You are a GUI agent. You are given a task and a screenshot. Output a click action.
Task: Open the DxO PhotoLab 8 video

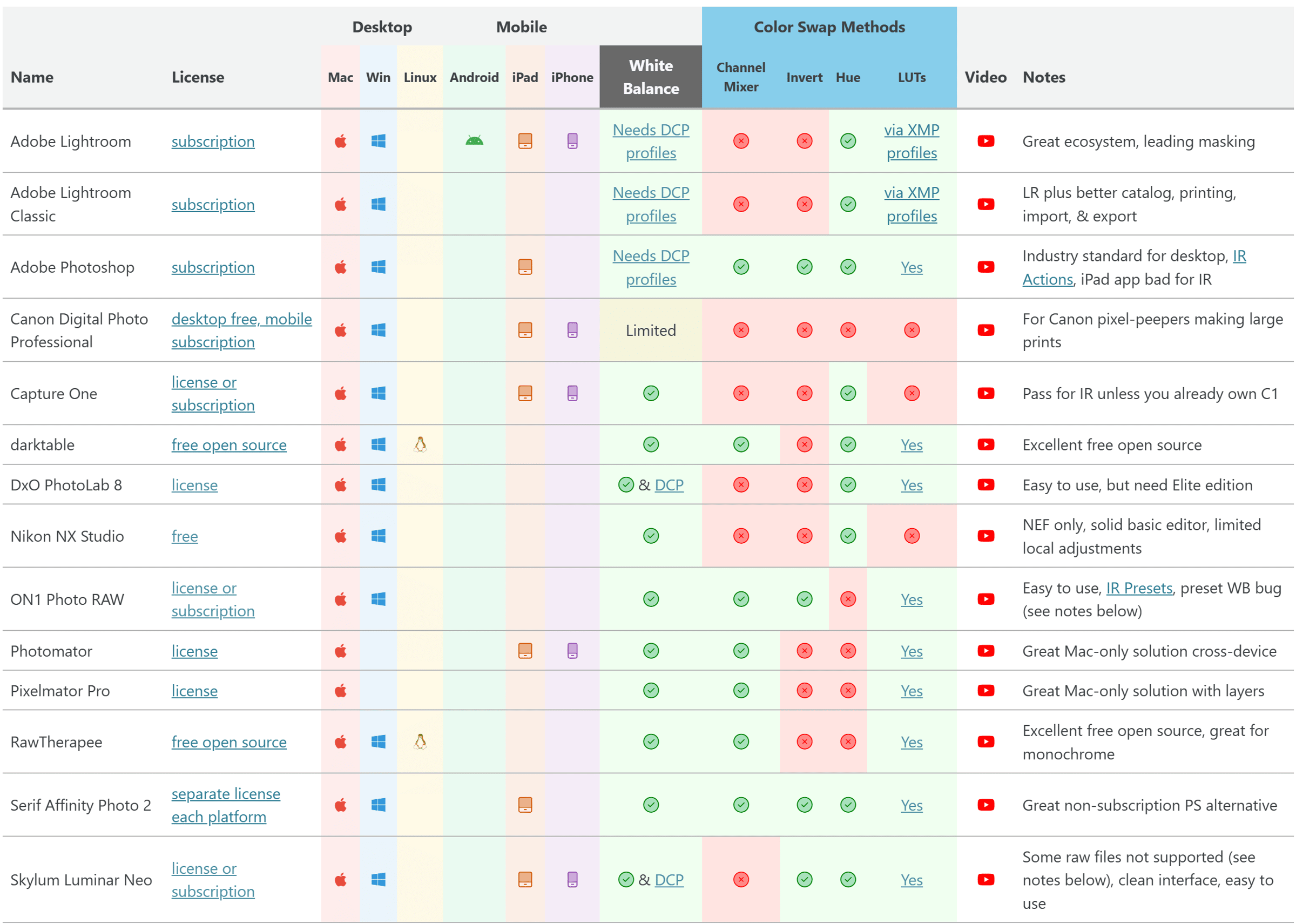pyautogui.click(x=986, y=485)
